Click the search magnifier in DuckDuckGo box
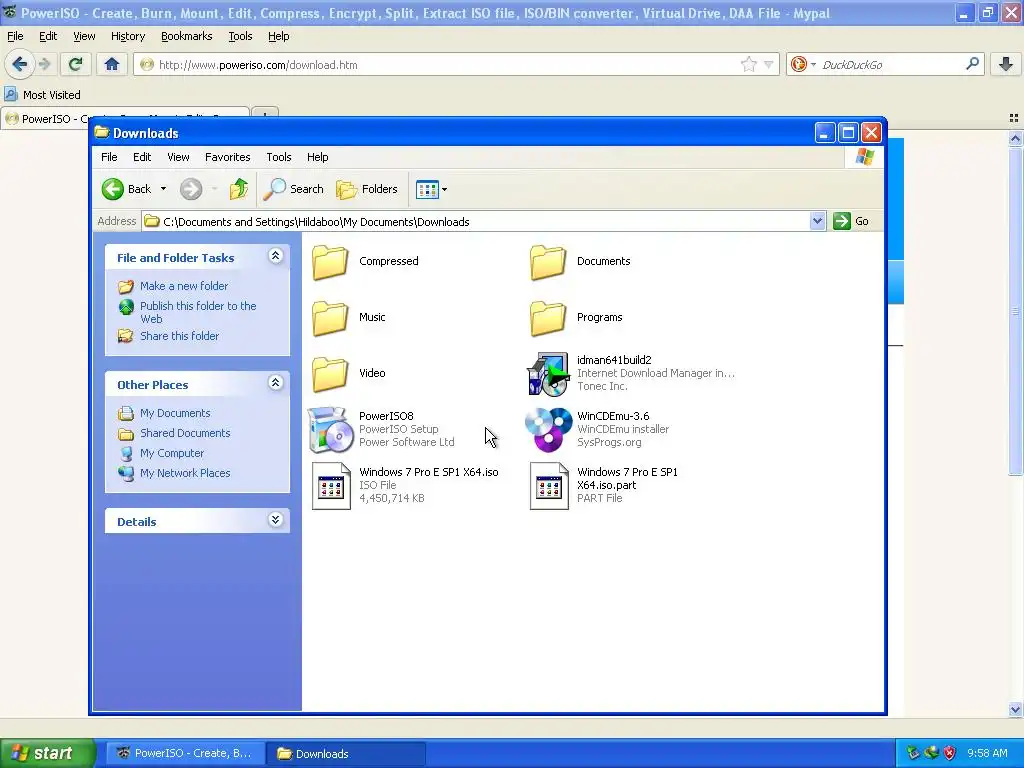Image resolution: width=1024 pixels, height=768 pixels. [972, 64]
